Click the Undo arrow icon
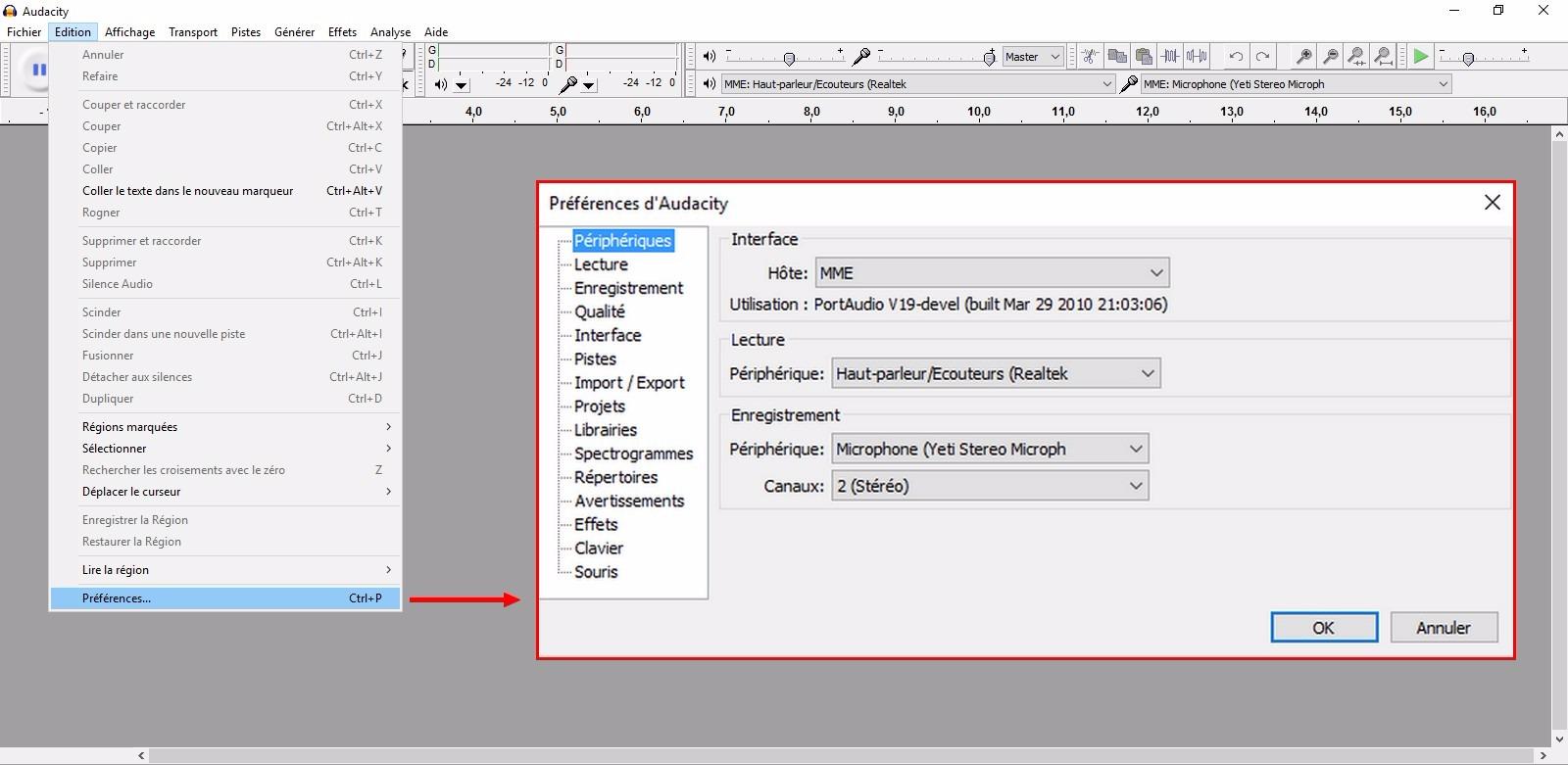The height and width of the screenshot is (765, 1568). [1236, 57]
